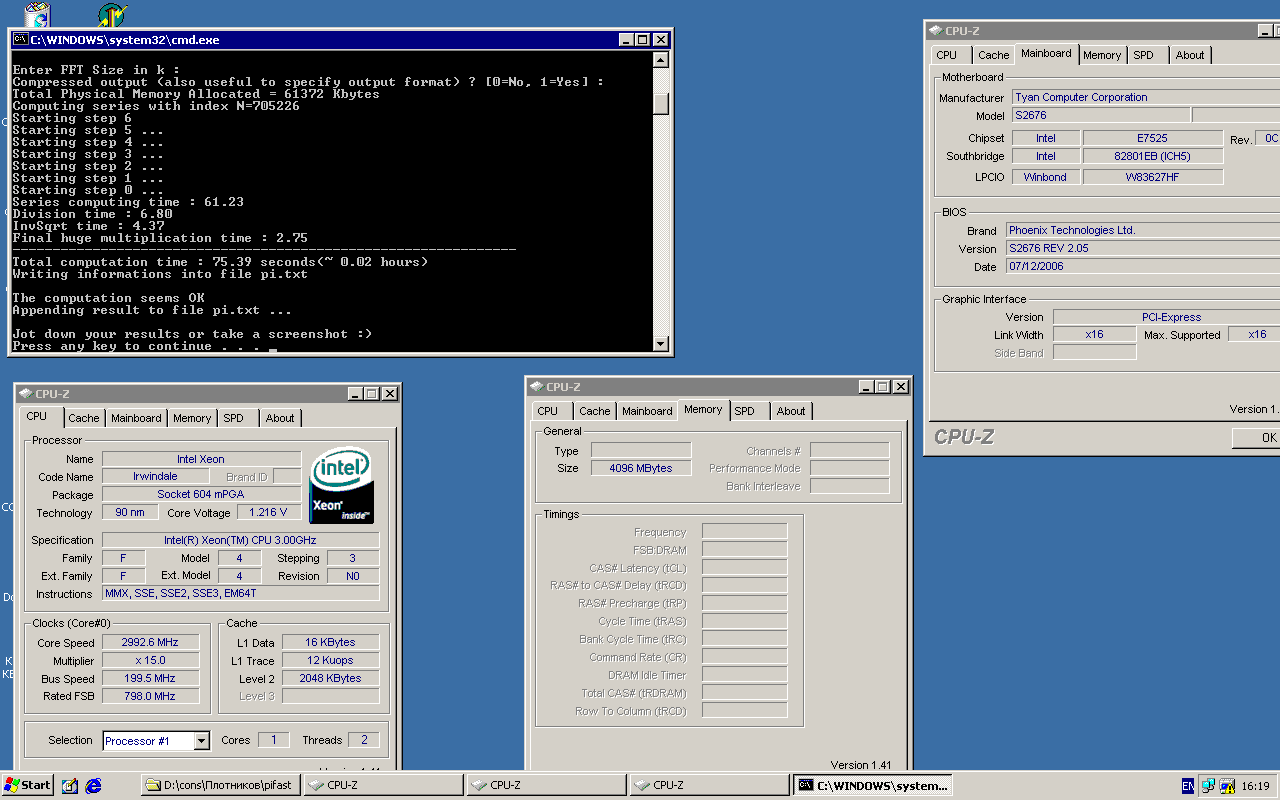Image resolution: width=1280 pixels, height=800 pixels.
Task: Open the Recycle Bin desktop icon
Action: tap(38, 13)
